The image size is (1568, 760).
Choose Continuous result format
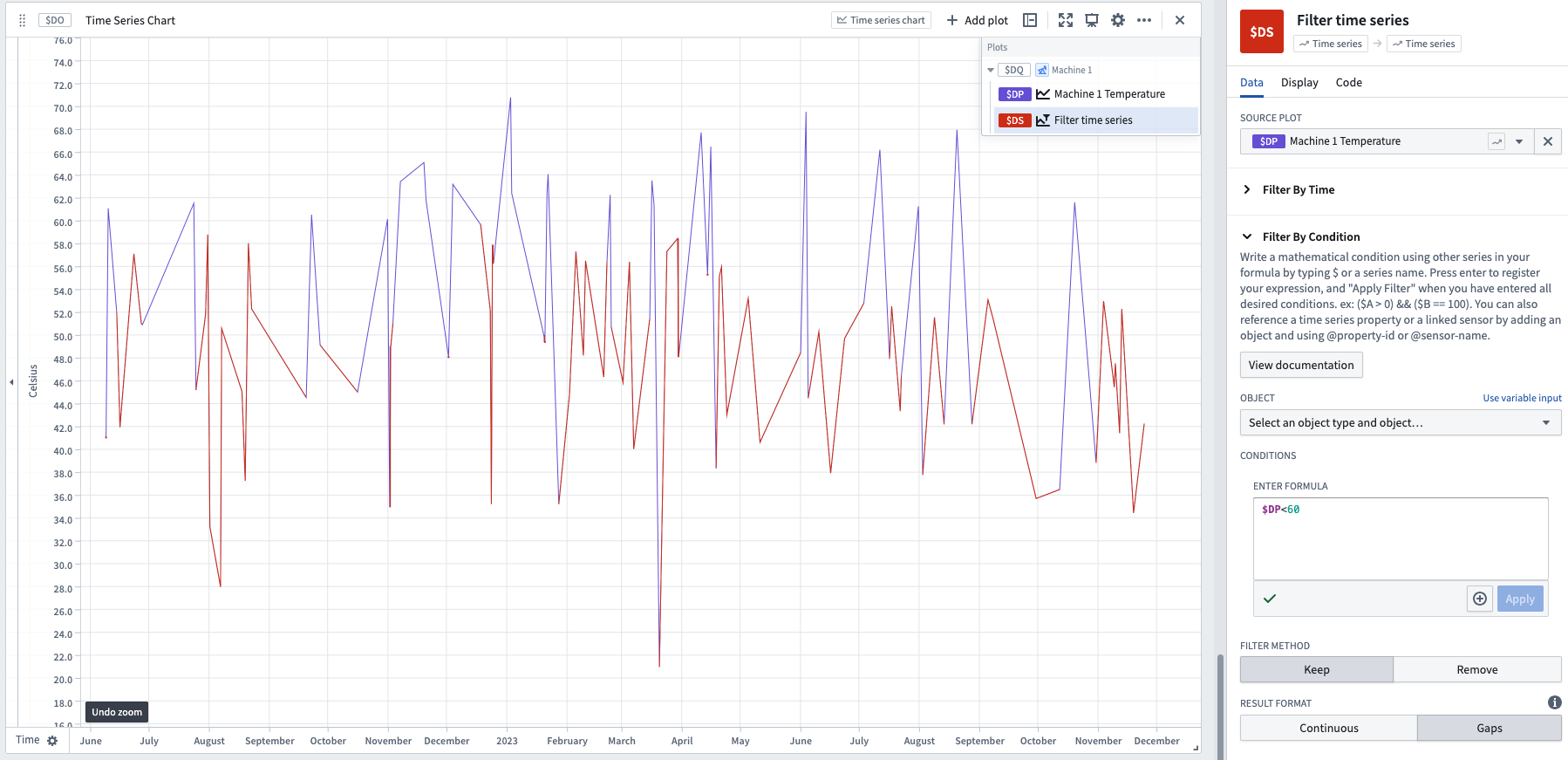(x=1329, y=728)
